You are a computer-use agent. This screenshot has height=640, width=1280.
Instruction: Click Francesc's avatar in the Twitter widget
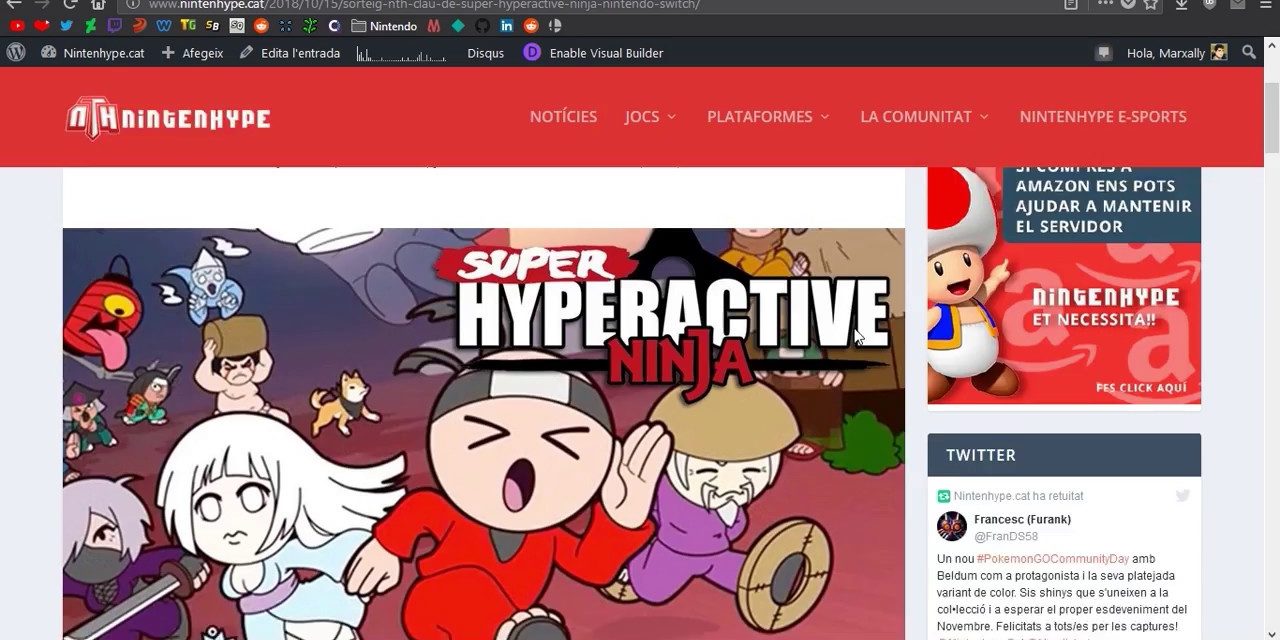pos(952,527)
